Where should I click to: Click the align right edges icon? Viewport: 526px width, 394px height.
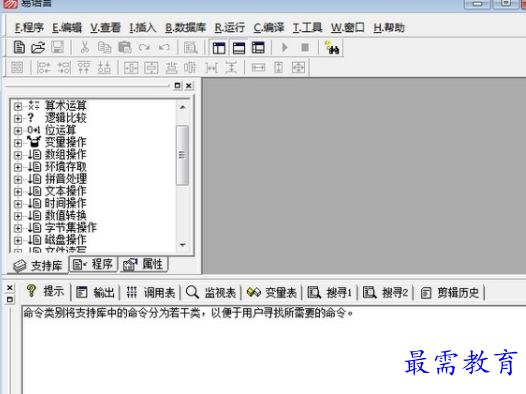64,67
